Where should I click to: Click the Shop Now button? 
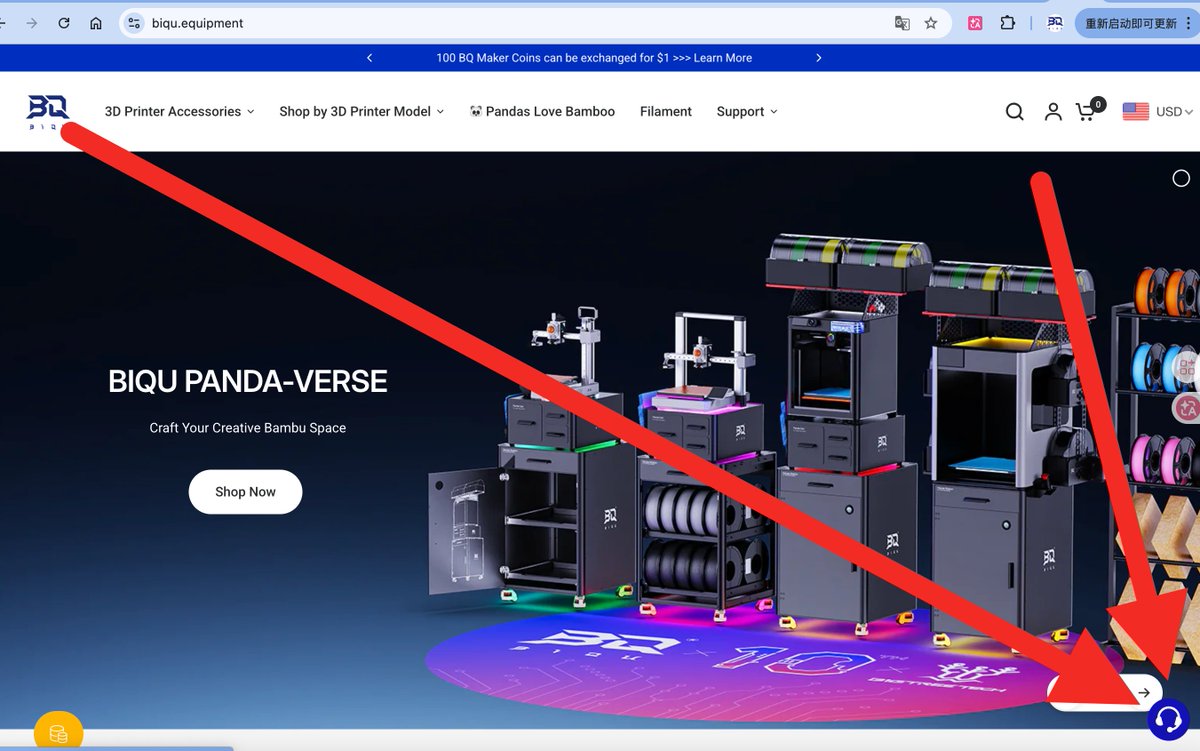[x=245, y=492]
